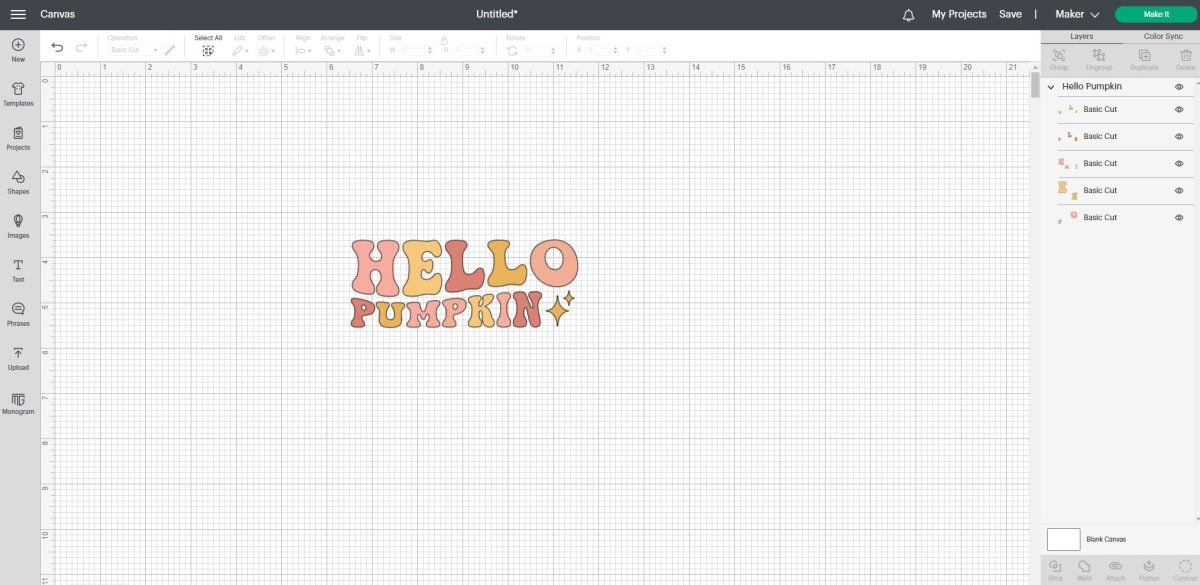Toggle visibility of third Basic Cut layer
The width and height of the screenshot is (1200, 585).
tap(1179, 163)
